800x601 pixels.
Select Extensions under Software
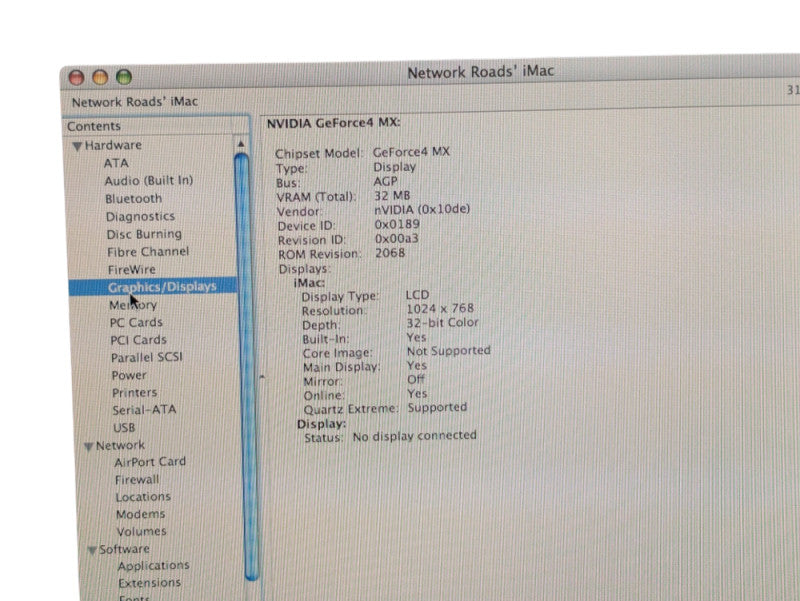[149, 583]
